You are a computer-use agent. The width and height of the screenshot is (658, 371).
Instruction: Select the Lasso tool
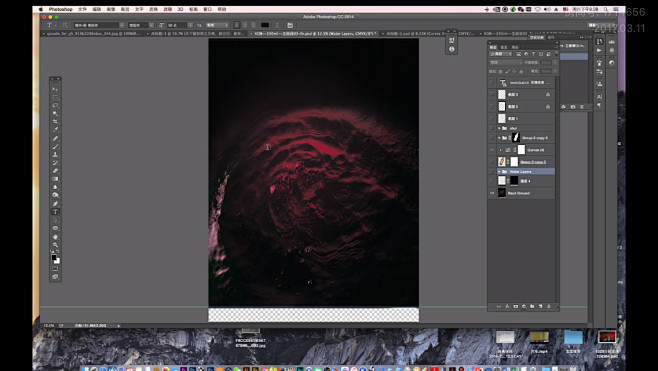tap(55, 105)
